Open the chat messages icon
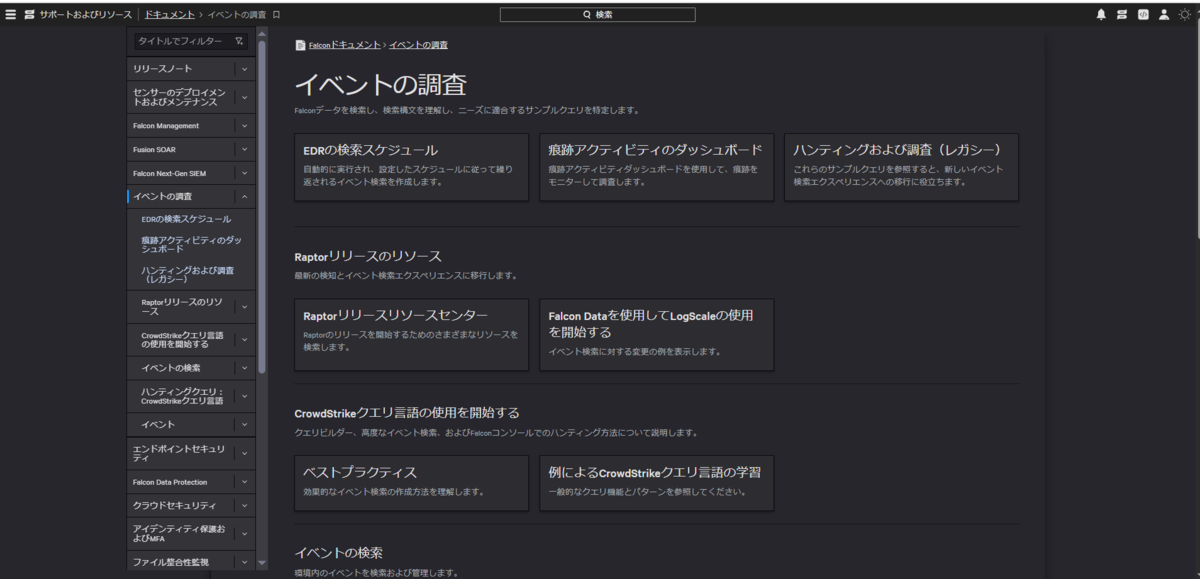The image size is (1200, 579). (1122, 15)
